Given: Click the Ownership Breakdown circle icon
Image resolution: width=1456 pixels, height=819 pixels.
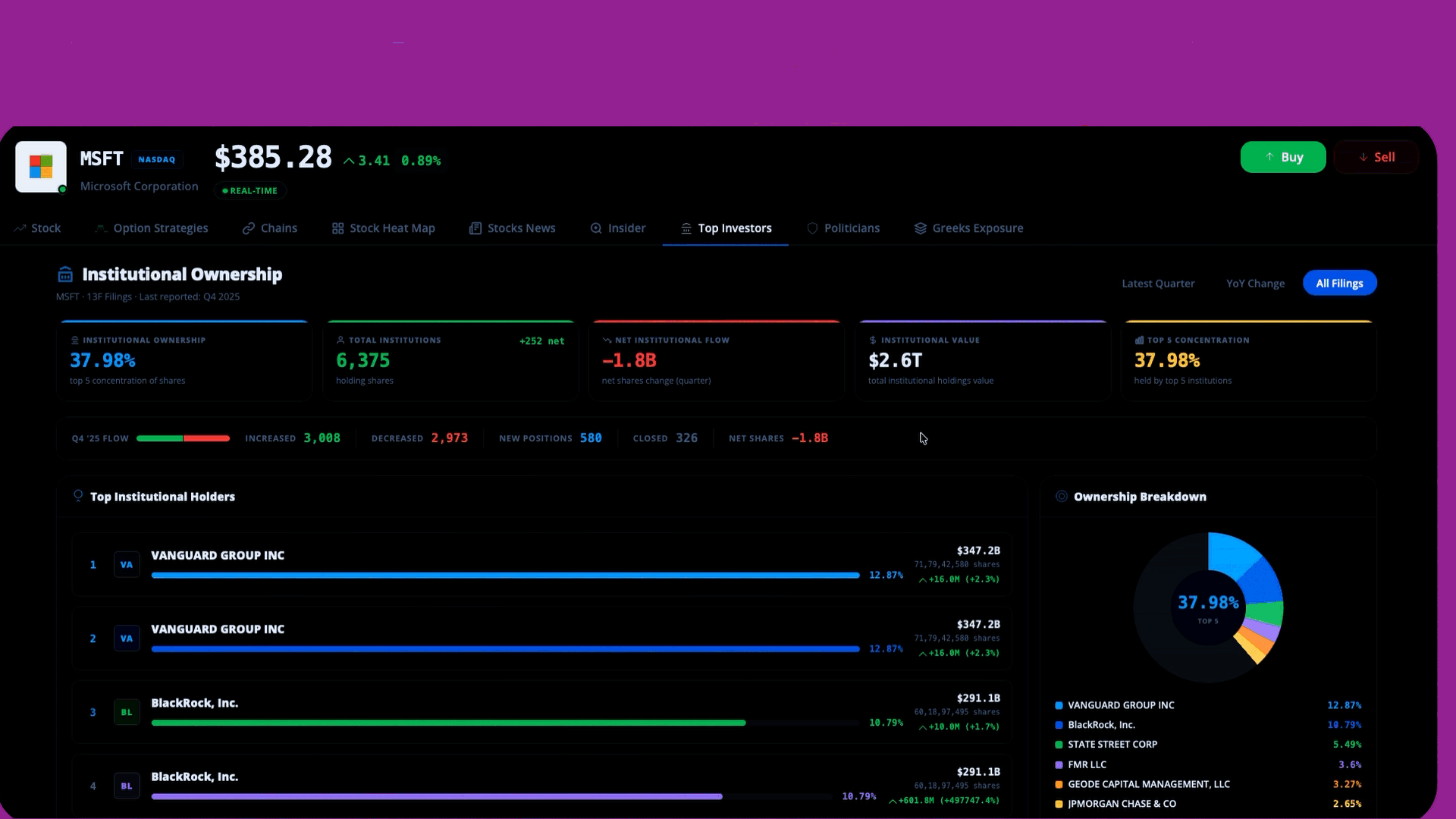Looking at the screenshot, I should click(x=1062, y=497).
